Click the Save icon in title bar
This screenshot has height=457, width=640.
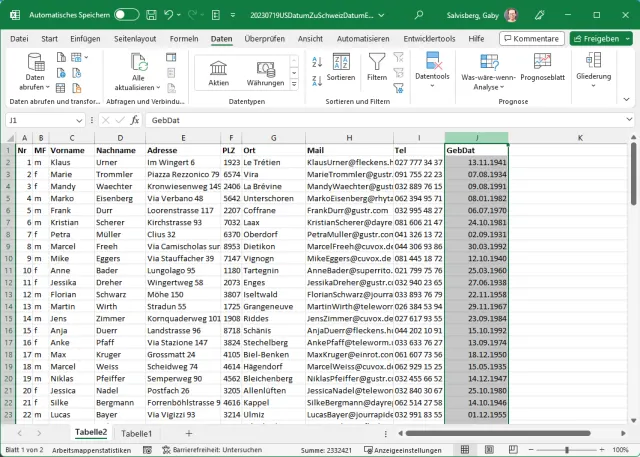click(150, 15)
